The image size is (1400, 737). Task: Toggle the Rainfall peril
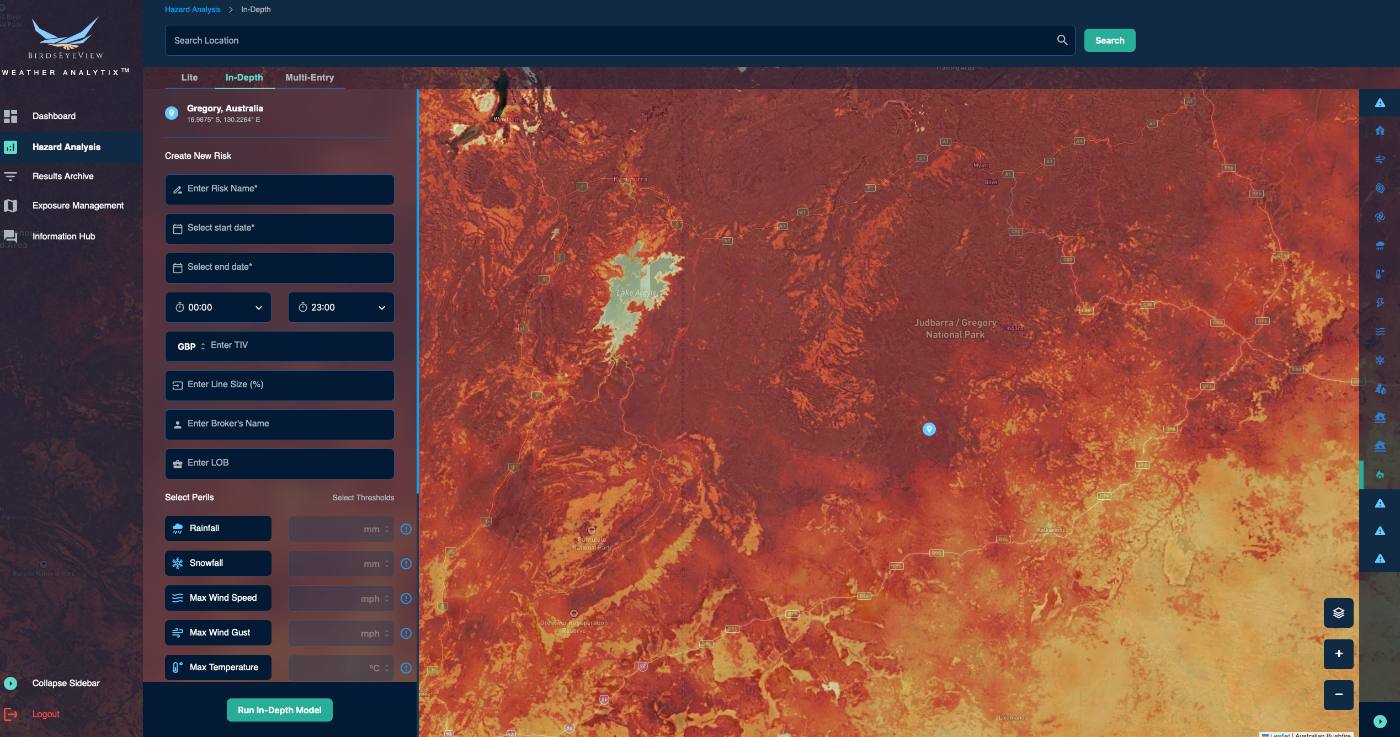[218, 528]
